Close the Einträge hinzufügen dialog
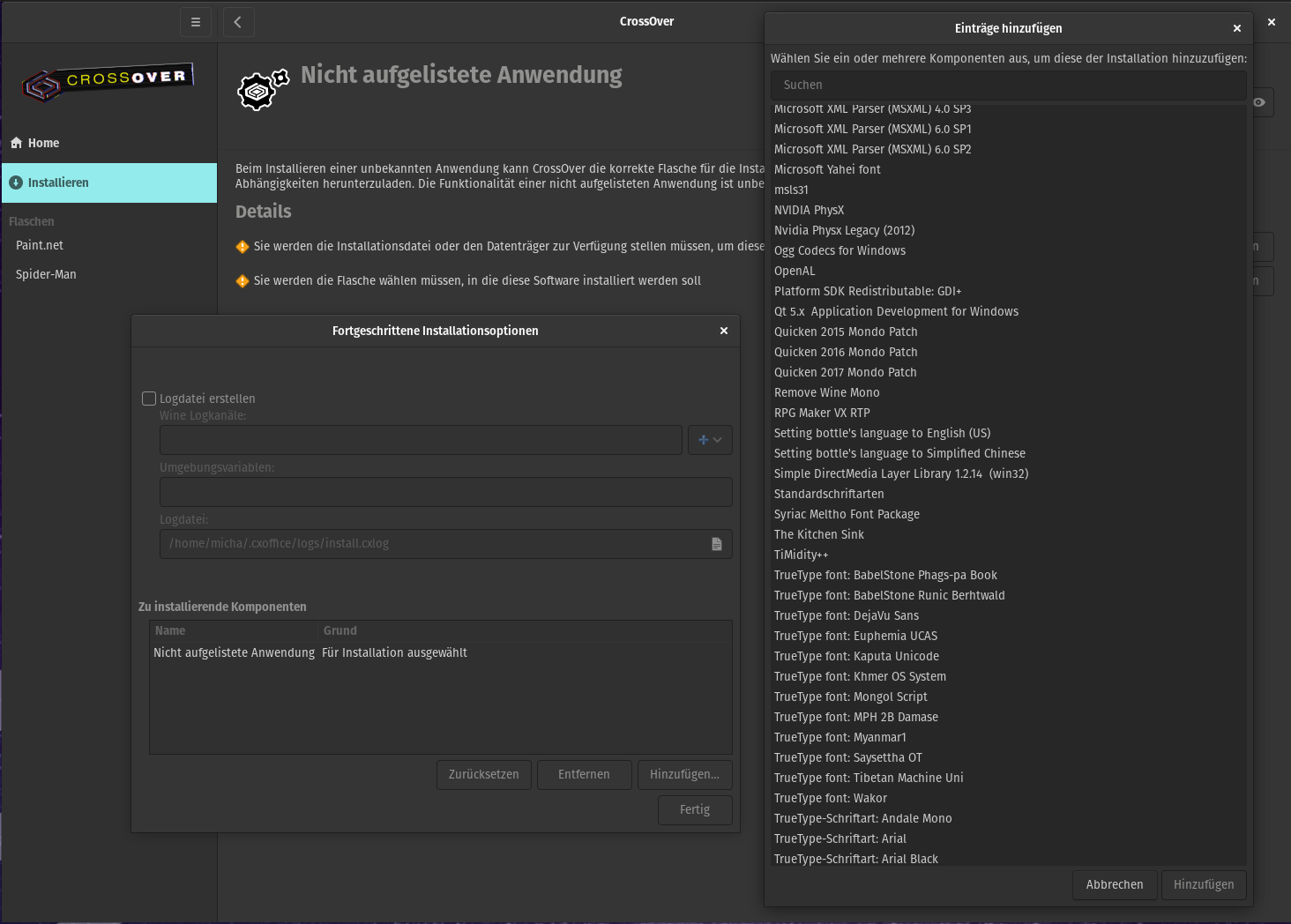 [1236, 28]
